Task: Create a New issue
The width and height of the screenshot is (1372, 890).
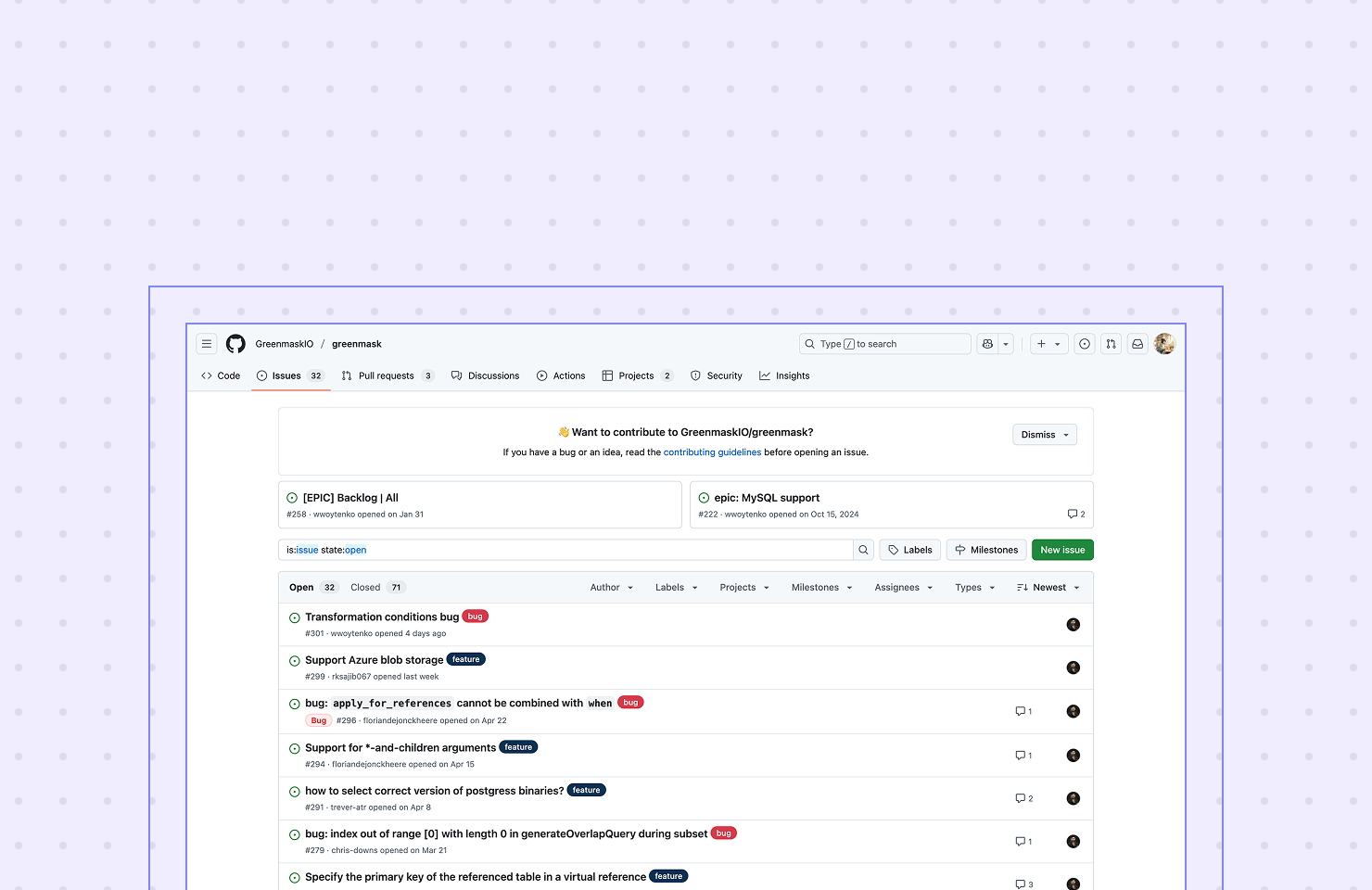Action: (x=1062, y=550)
